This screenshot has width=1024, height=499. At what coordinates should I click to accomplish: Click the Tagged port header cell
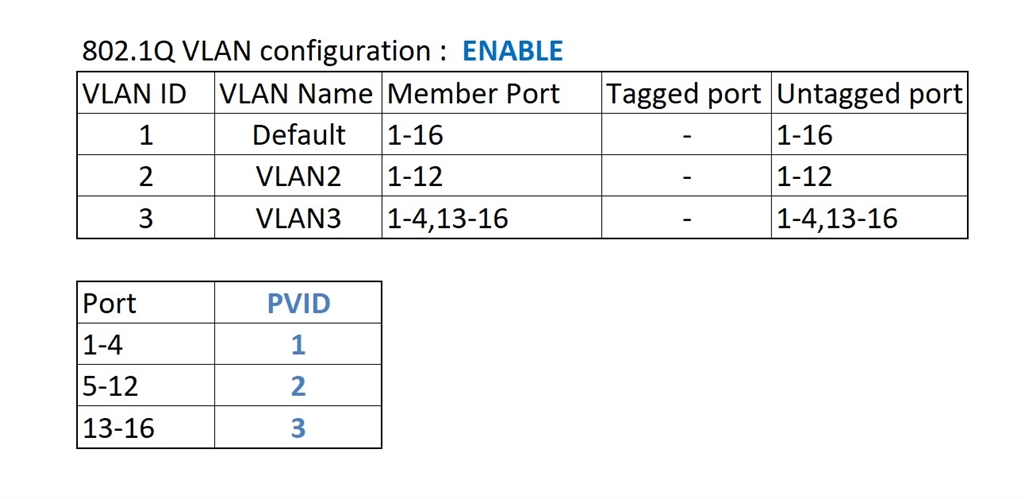click(685, 94)
